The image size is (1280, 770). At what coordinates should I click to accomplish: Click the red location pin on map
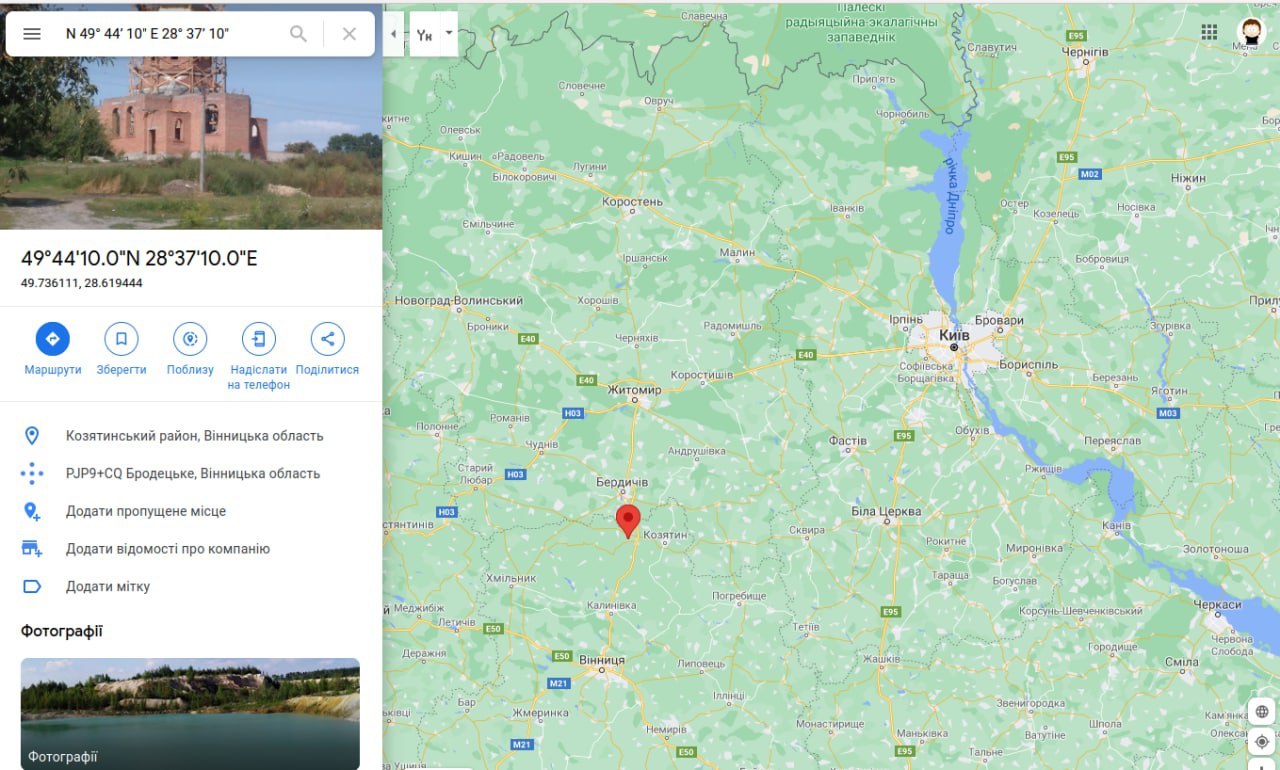point(628,521)
